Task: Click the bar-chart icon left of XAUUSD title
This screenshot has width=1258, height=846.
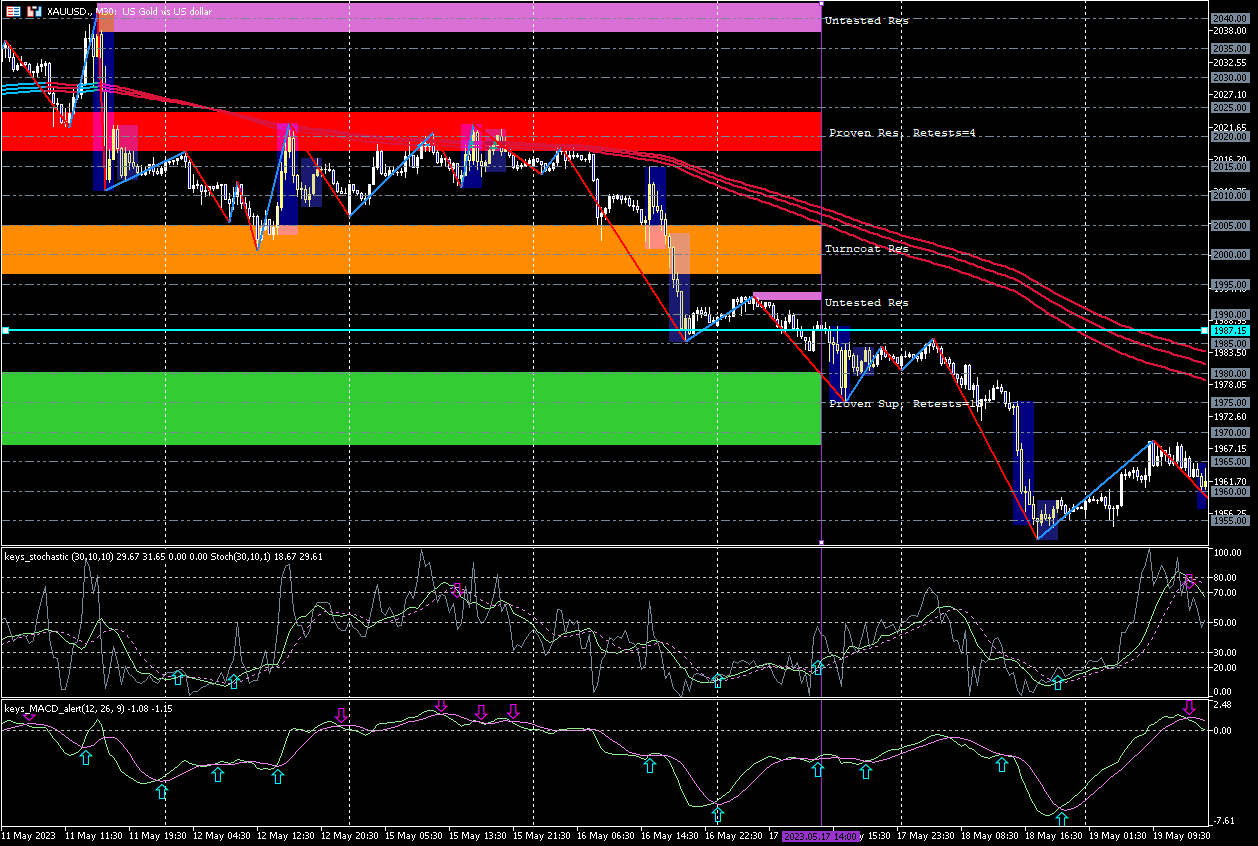Action: coord(33,10)
